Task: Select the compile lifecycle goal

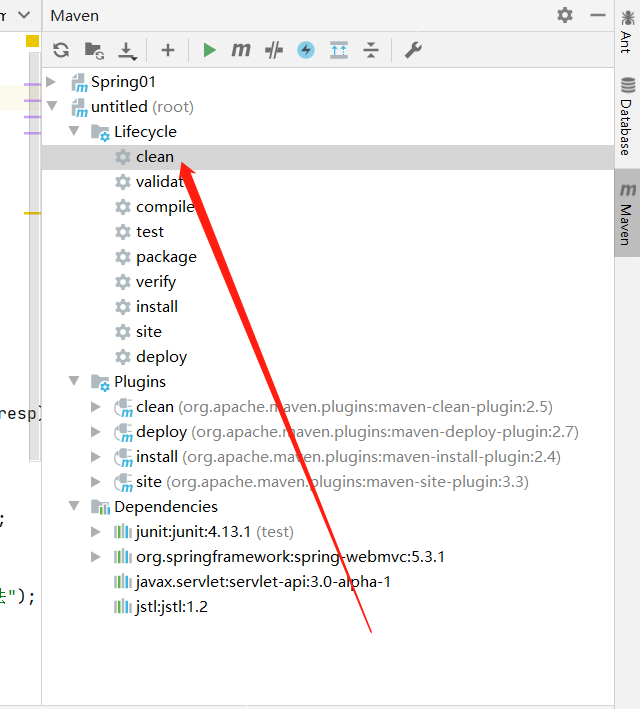Action: tap(165, 207)
